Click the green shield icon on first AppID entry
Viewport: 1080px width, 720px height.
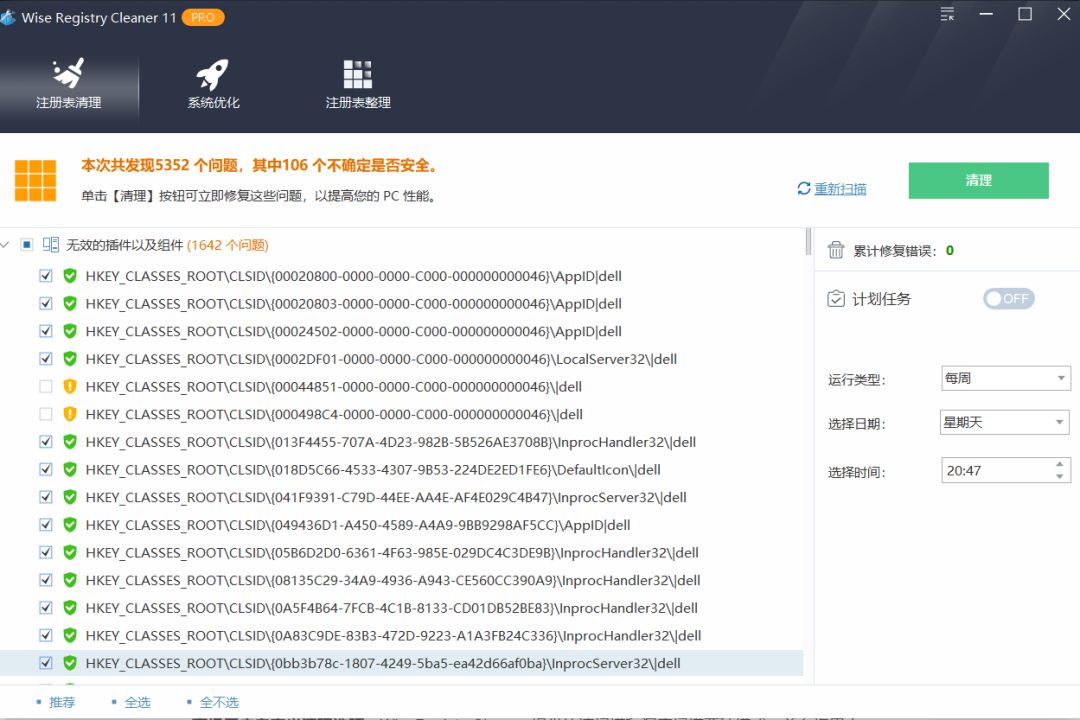(x=68, y=275)
